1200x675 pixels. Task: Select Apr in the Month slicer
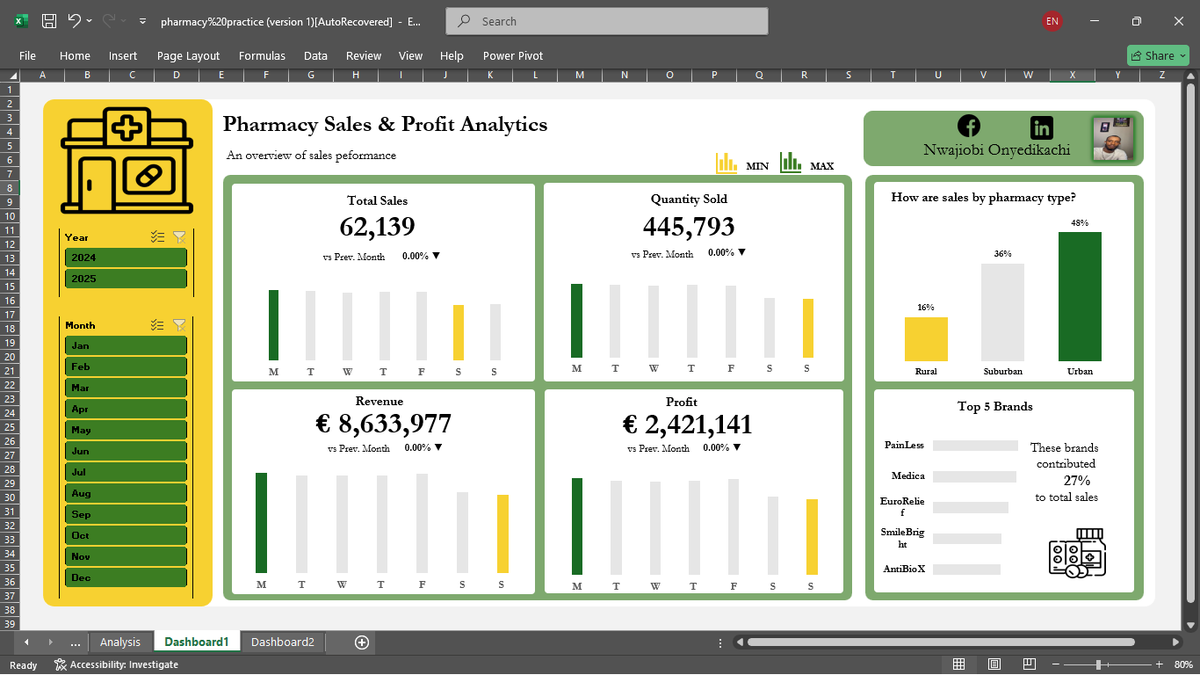126,408
